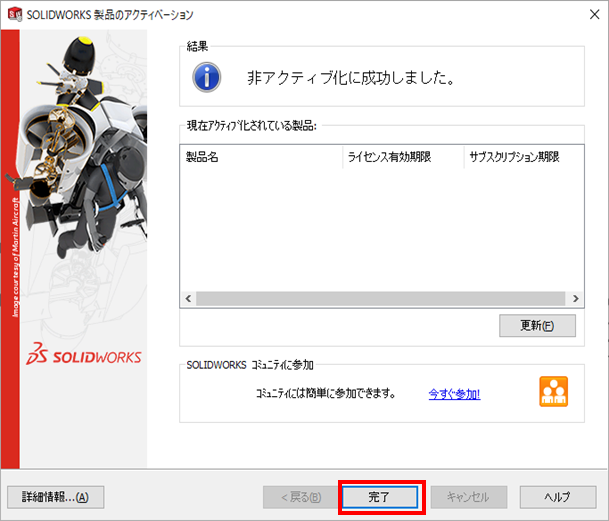The width and height of the screenshot is (609, 521).
Task: Click the SOLIDWORKS logo in side banner
Action: [84, 354]
